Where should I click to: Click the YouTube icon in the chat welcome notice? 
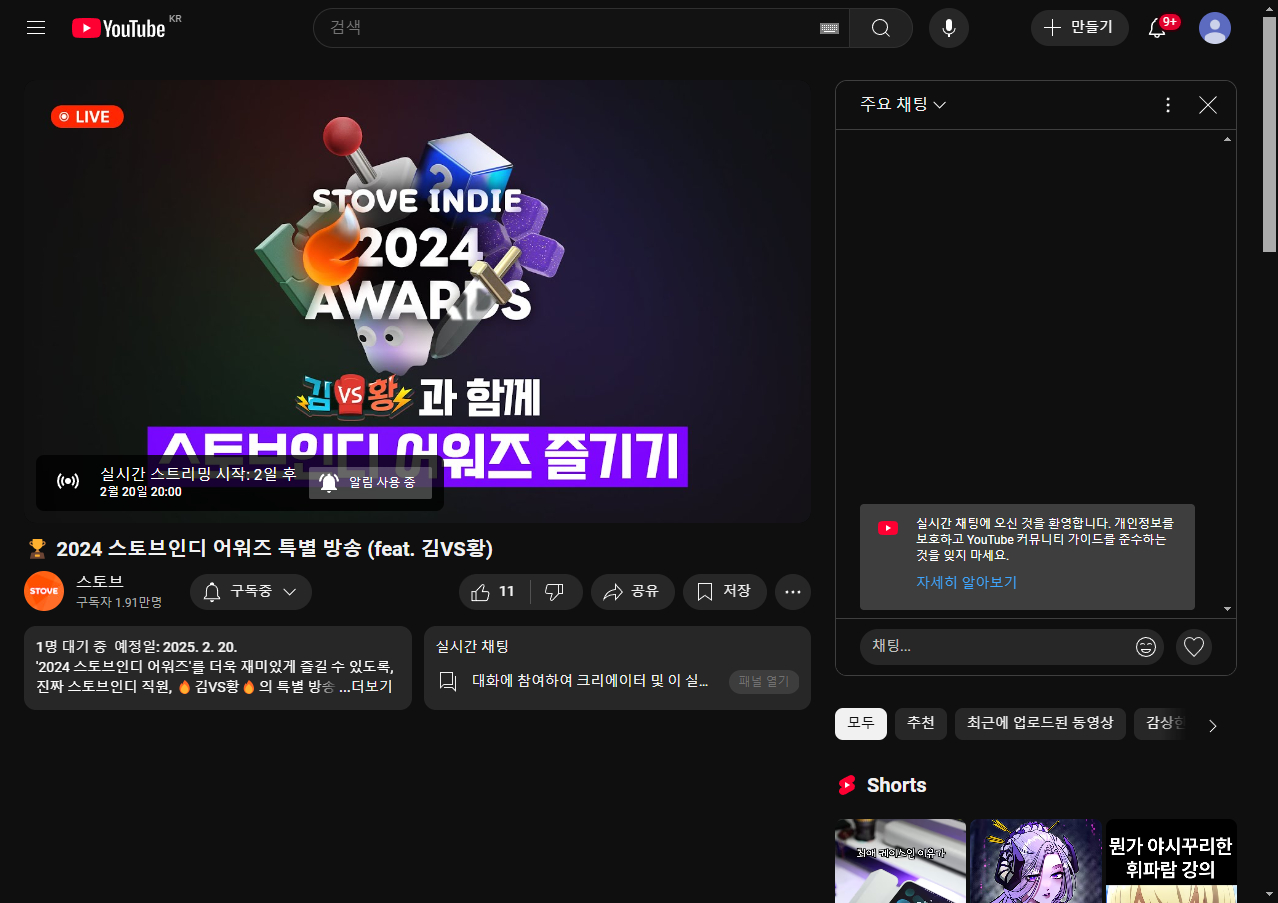[x=888, y=528]
